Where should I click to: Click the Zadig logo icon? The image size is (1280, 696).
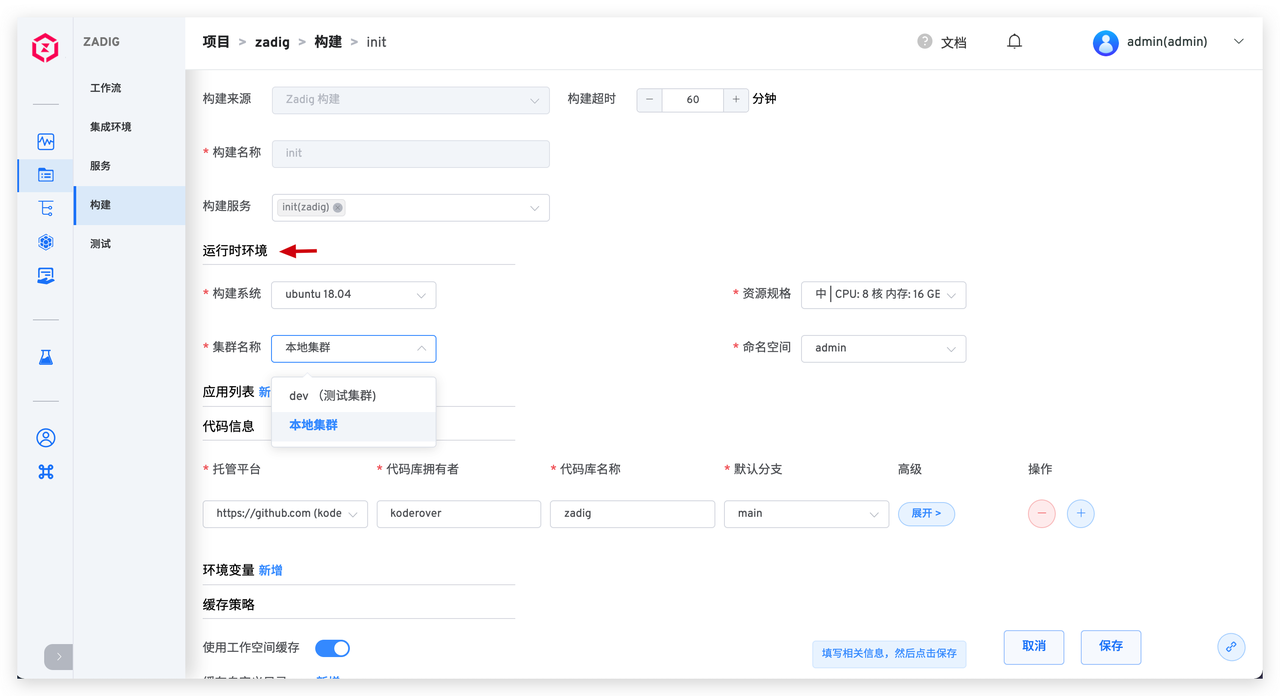[x=45, y=47]
